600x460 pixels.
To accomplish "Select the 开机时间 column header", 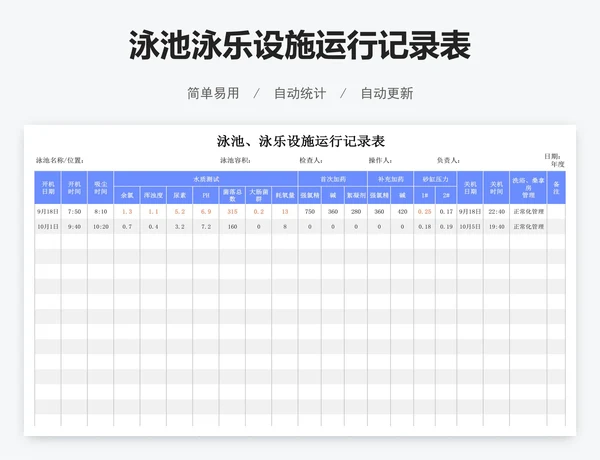I will [x=74, y=188].
